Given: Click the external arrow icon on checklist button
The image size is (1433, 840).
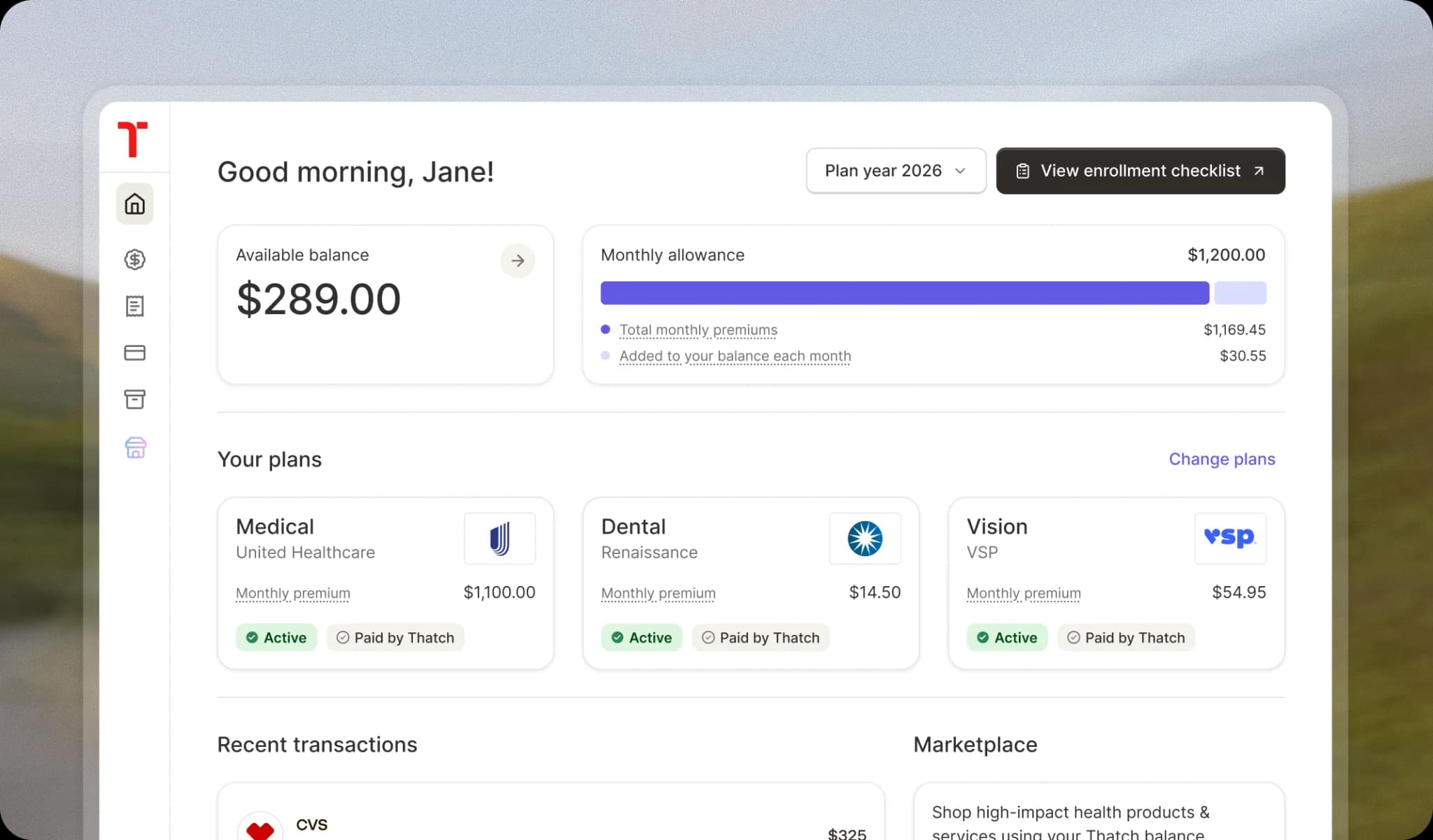Looking at the screenshot, I should click(1259, 171).
